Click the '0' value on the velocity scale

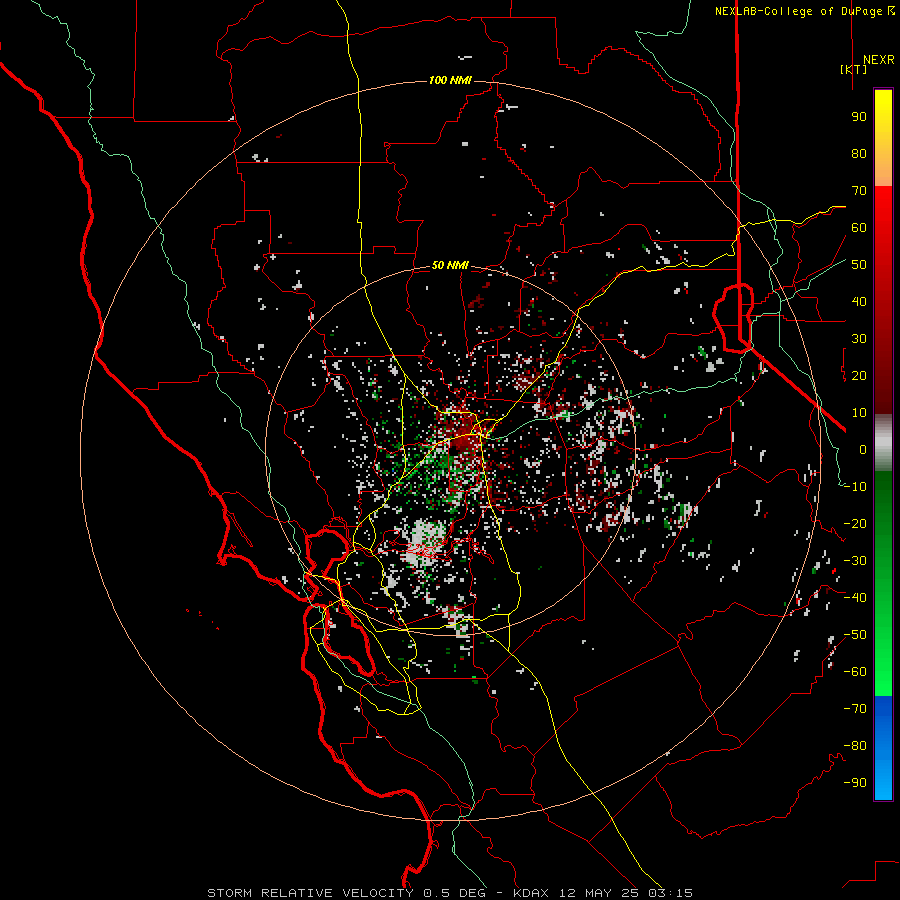click(863, 449)
